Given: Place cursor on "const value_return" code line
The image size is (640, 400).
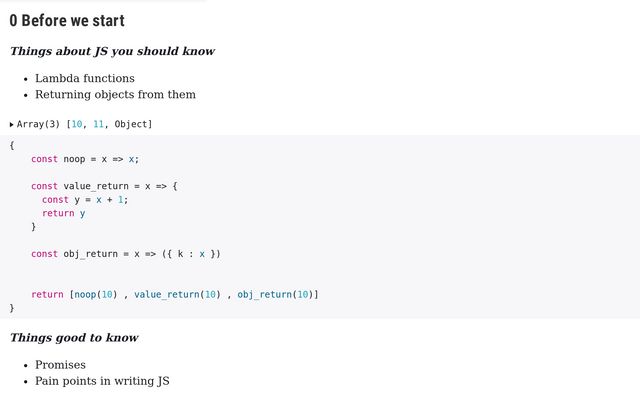Looking at the screenshot, I should pyautogui.click(x=104, y=186).
